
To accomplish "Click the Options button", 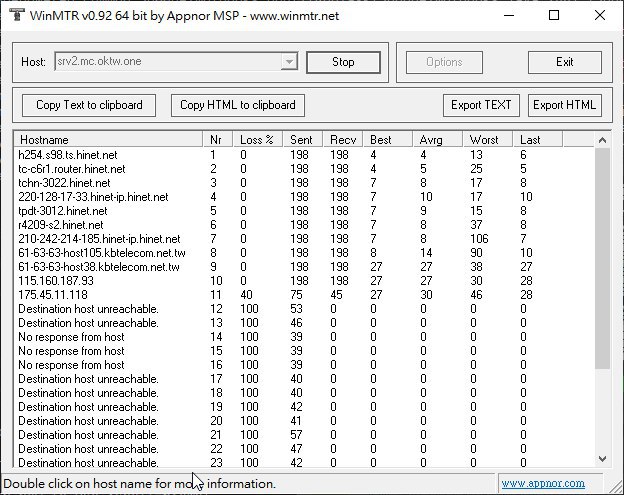I will (444, 62).
